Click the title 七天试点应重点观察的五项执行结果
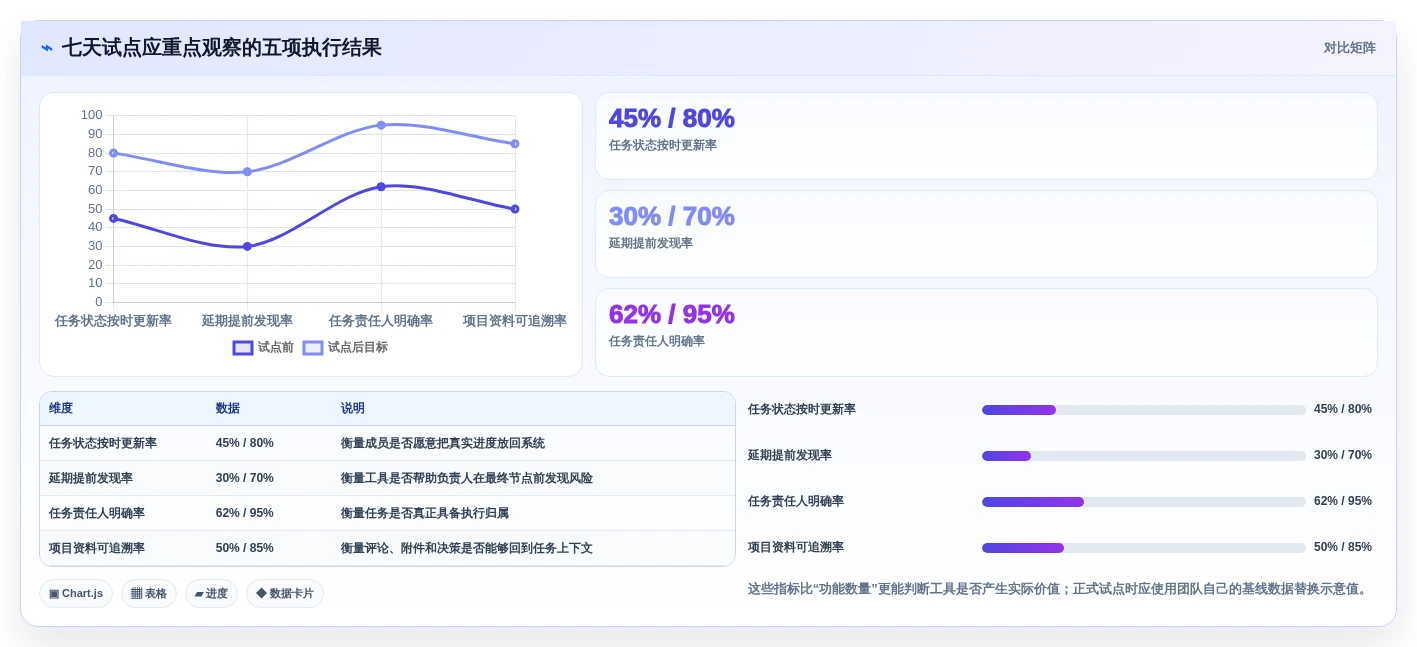 tap(222, 48)
